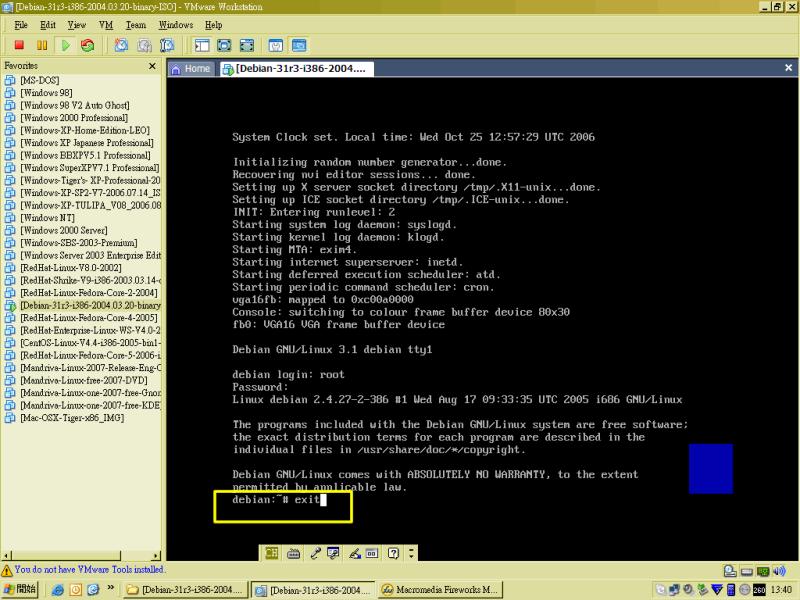
Task: Open the Team menu
Action: point(136,24)
